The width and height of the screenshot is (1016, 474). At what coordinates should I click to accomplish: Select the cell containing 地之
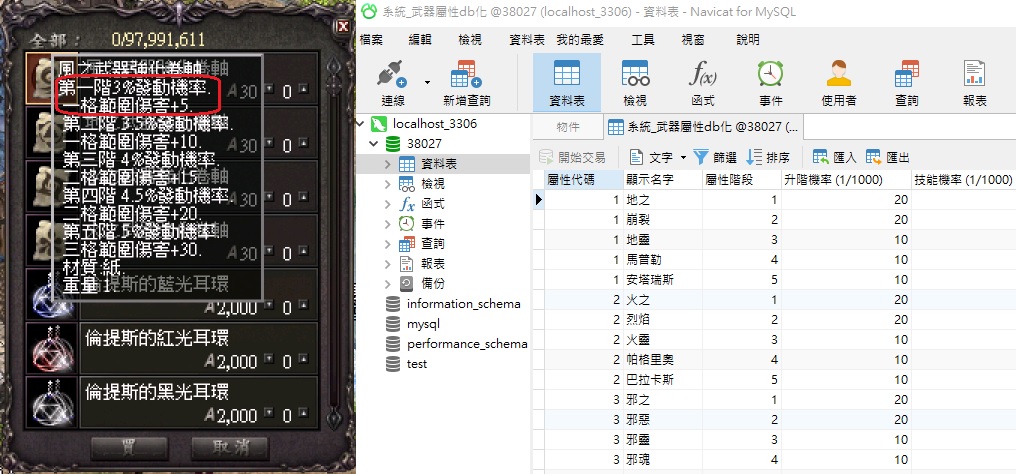tap(663, 200)
